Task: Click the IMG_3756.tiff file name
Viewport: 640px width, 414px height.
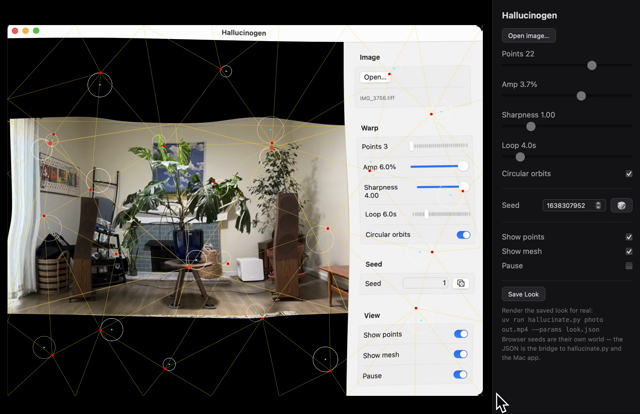Action: coord(377,98)
